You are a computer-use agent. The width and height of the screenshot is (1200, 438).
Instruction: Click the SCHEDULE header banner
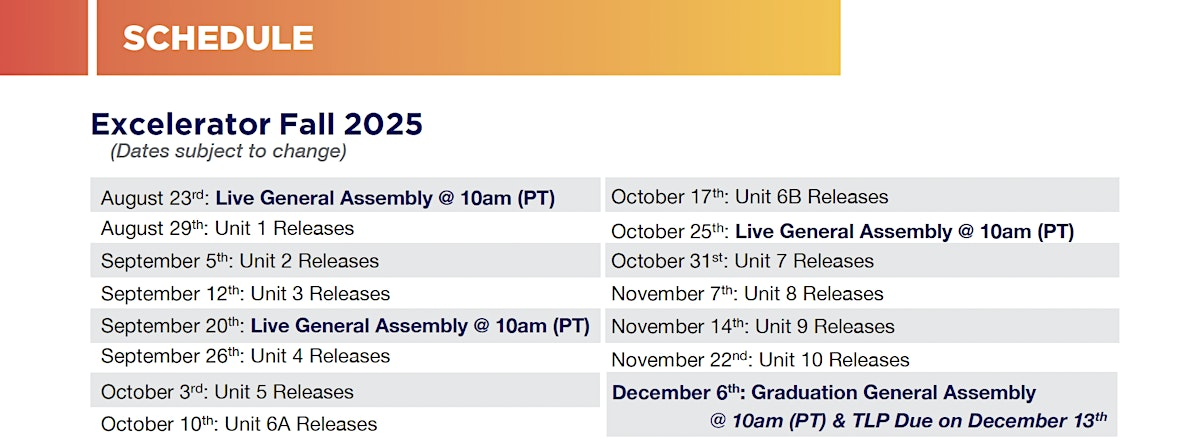[x=468, y=38]
